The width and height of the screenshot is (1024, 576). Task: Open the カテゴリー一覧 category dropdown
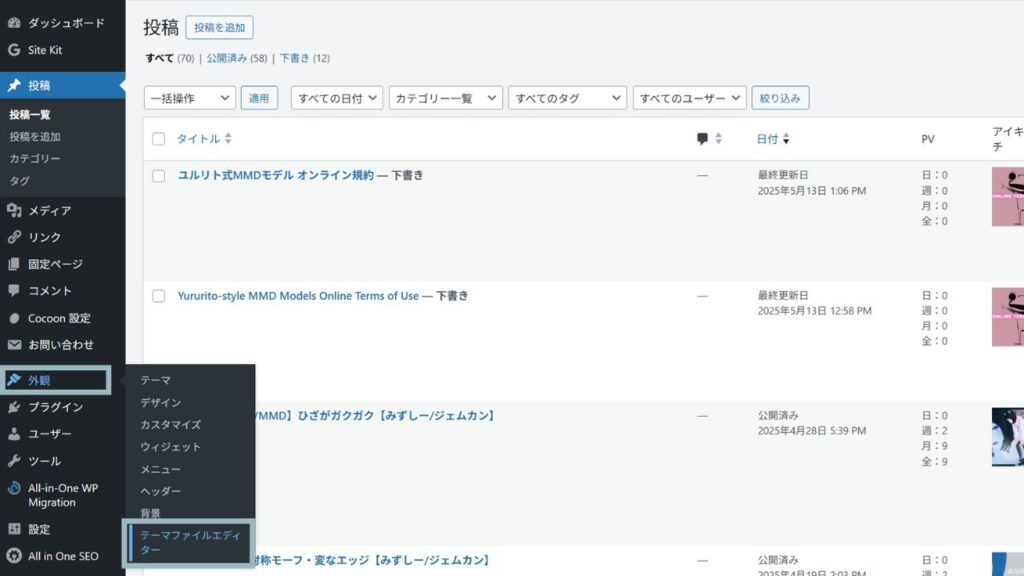click(x=445, y=98)
